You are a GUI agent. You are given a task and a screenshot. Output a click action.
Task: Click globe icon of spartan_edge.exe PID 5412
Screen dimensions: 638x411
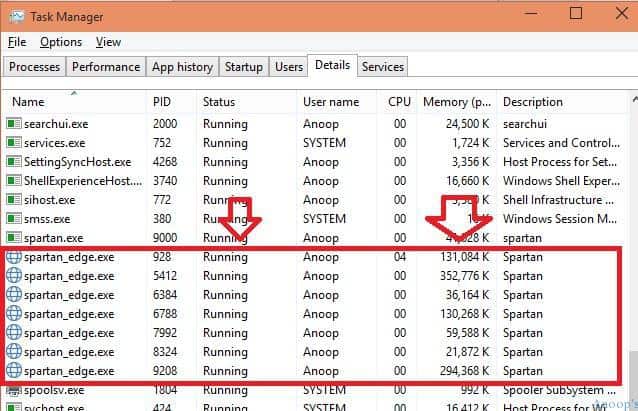coord(14,275)
